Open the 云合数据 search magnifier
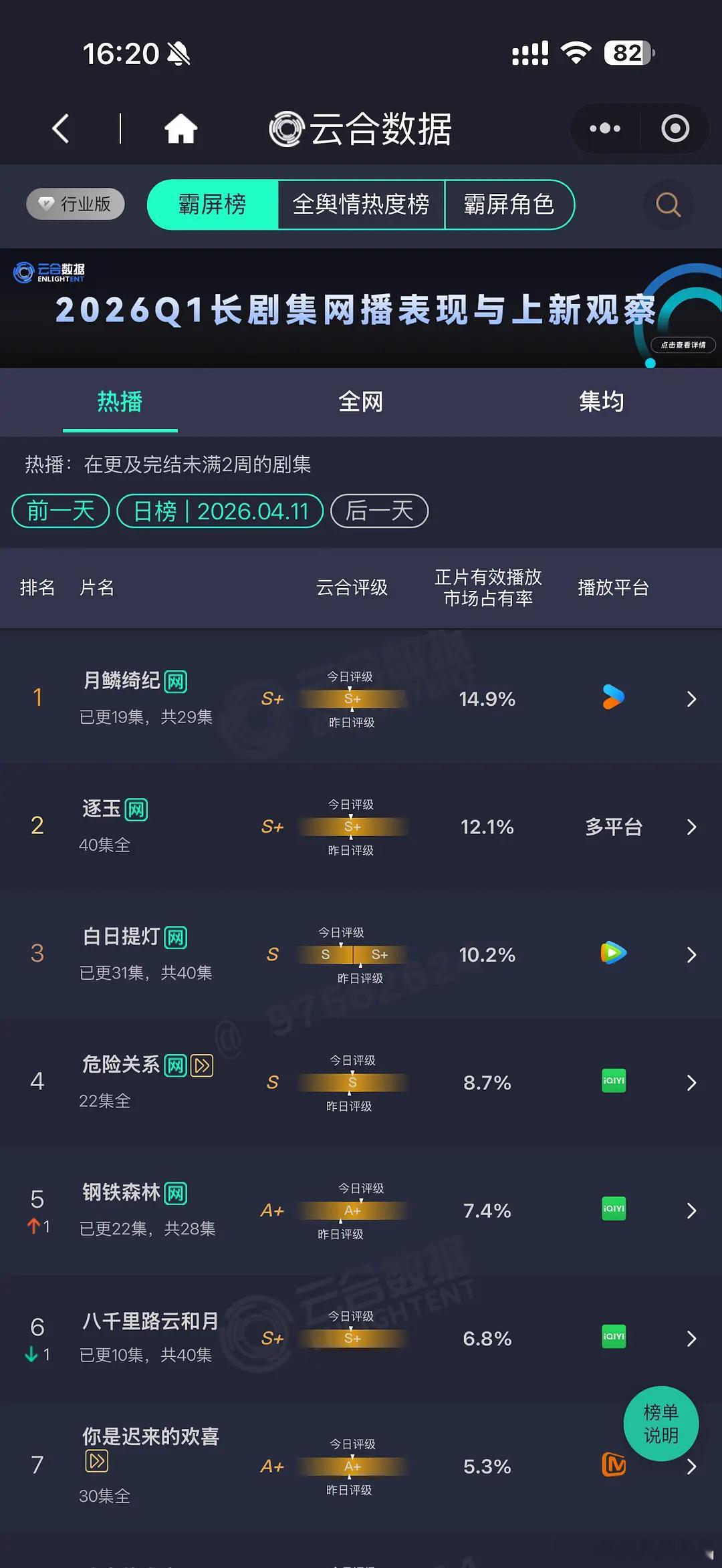The height and width of the screenshot is (1568, 722). tap(667, 205)
